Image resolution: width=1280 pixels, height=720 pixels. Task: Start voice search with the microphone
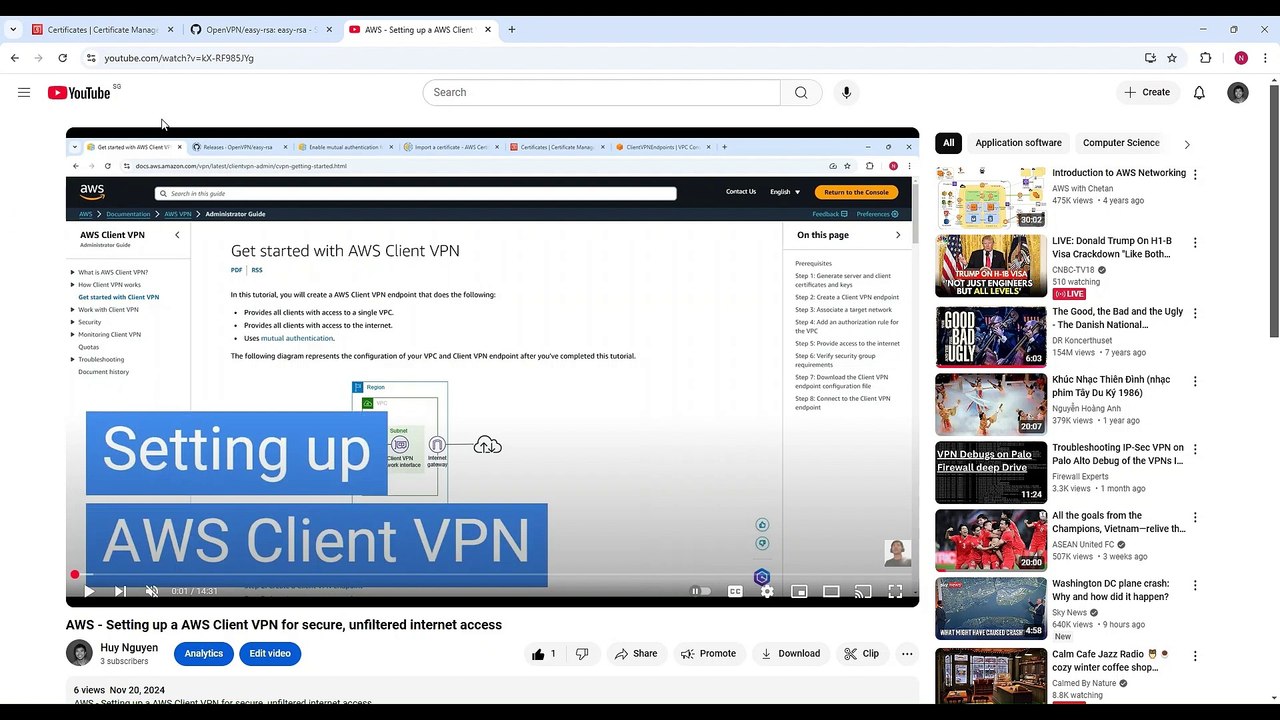click(846, 92)
